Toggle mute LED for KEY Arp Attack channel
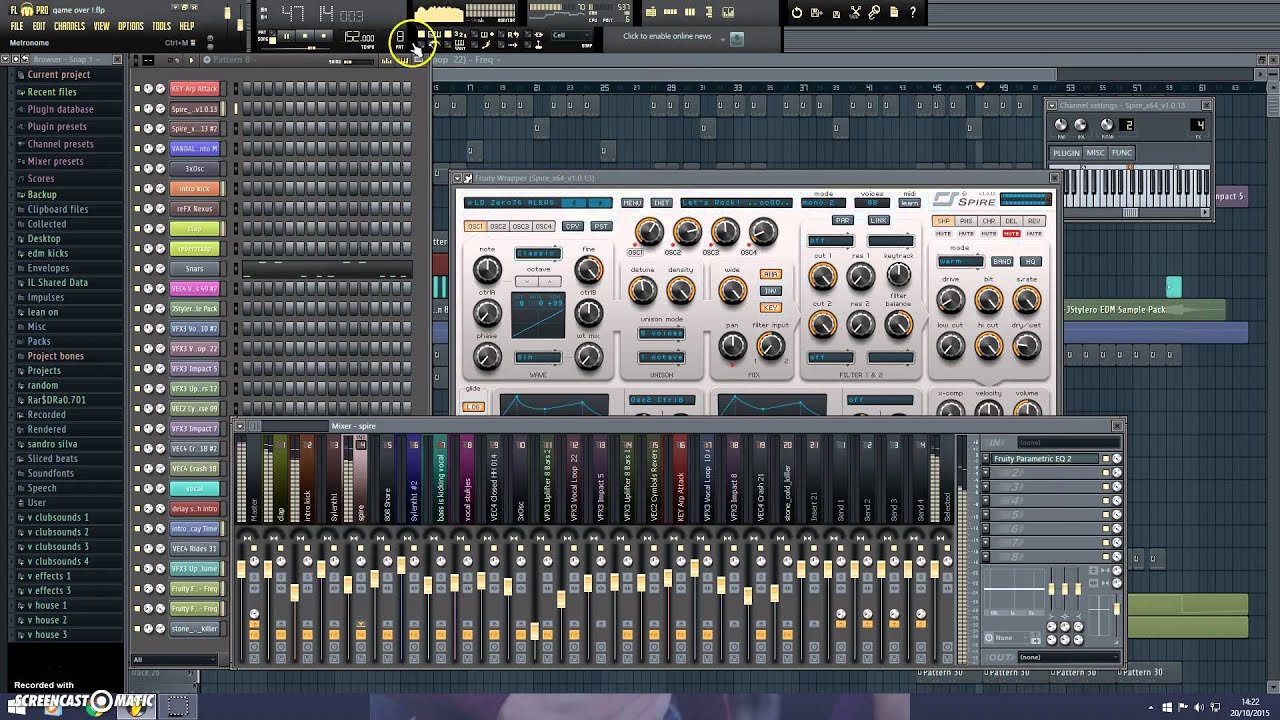This screenshot has width=1280, height=720. (x=138, y=88)
